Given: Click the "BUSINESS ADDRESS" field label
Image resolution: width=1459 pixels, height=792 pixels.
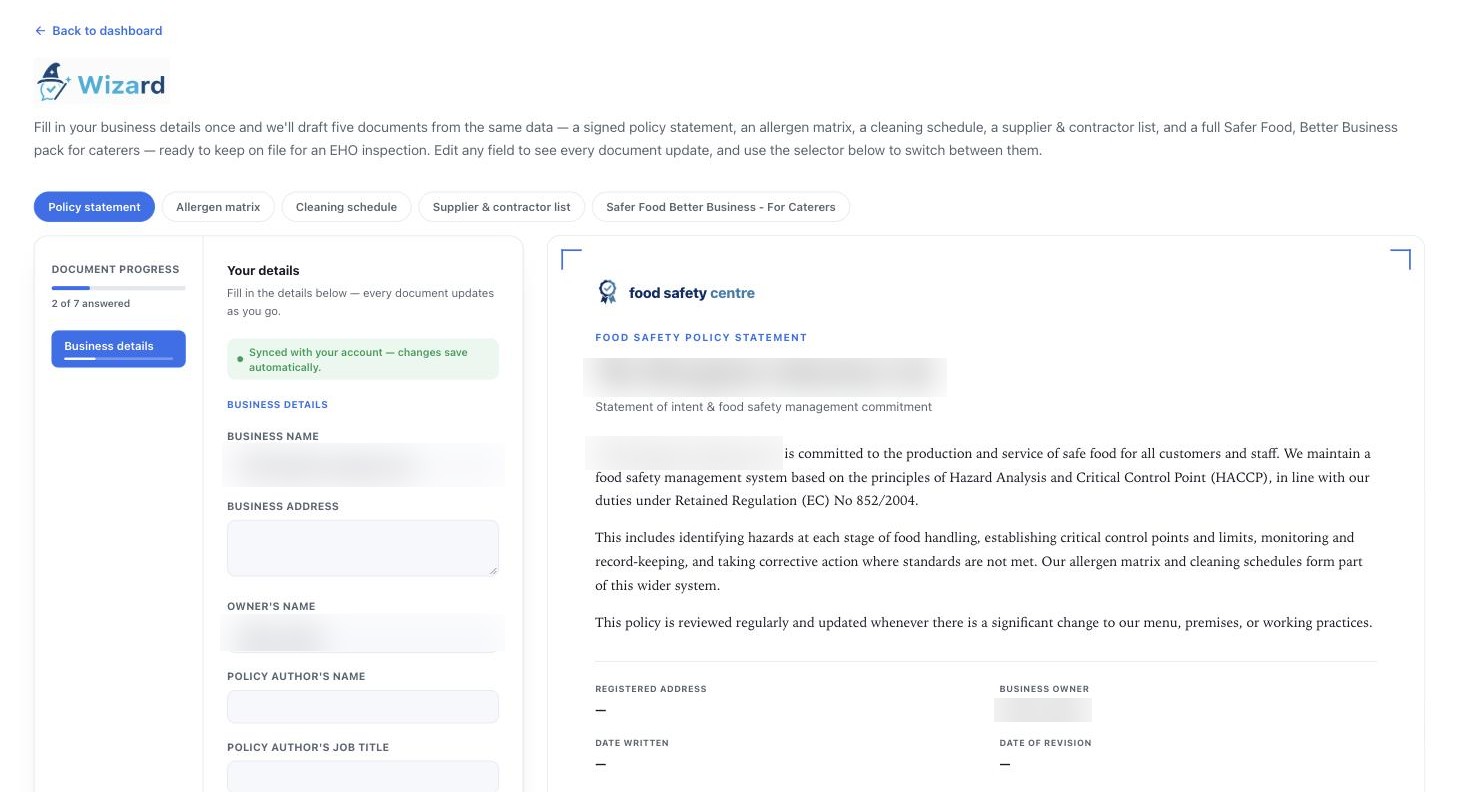Looking at the screenshot, I should point(283,507).
